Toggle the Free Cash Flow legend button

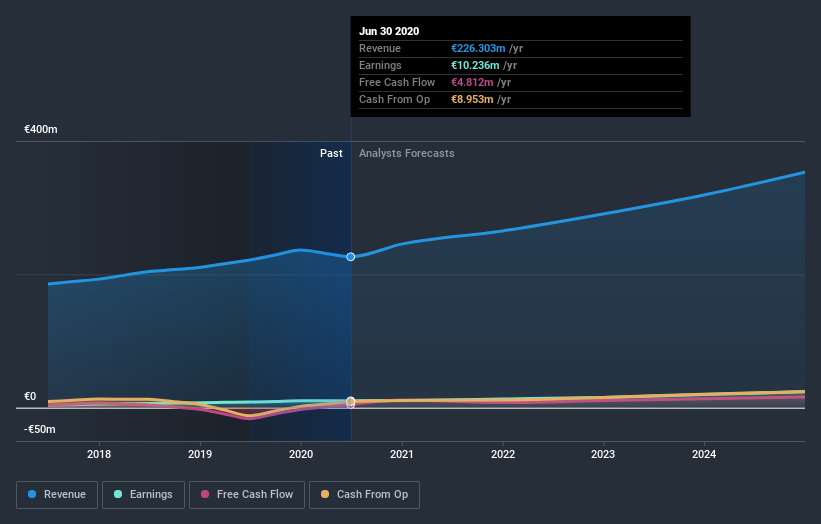247,495
